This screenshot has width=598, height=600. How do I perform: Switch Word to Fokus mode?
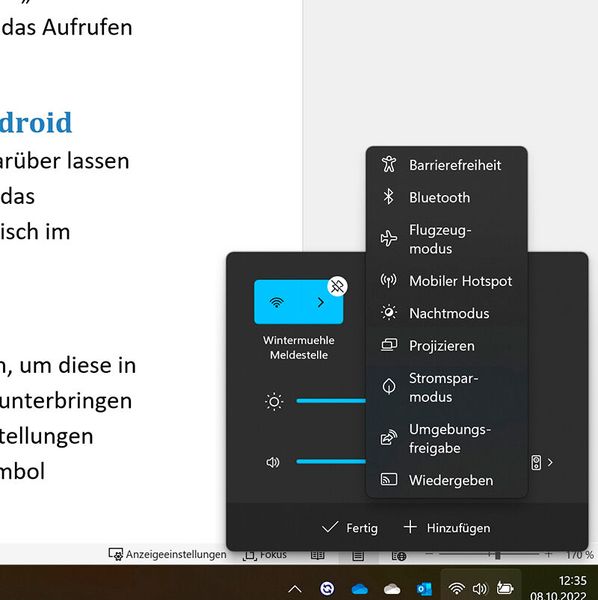pos(265,555)
